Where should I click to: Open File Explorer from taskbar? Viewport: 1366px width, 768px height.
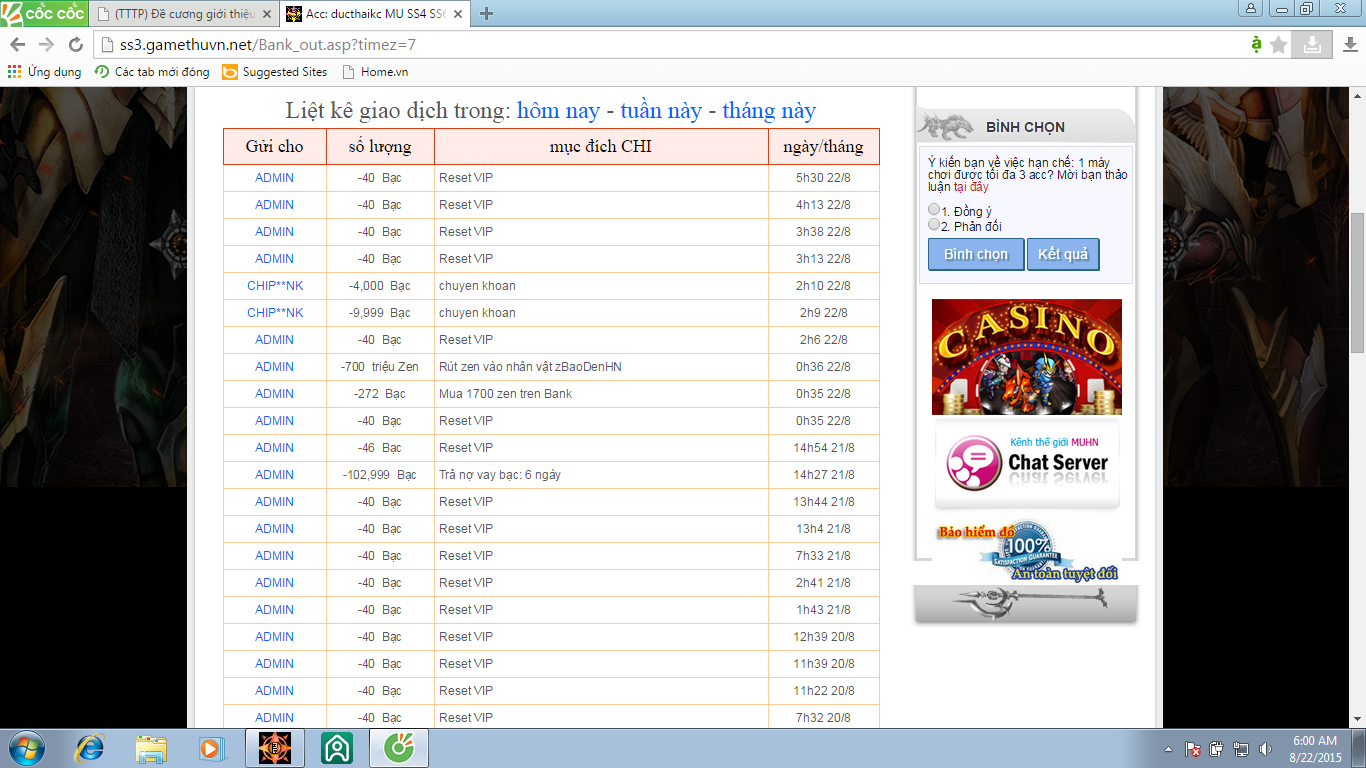tap(151, 748)
